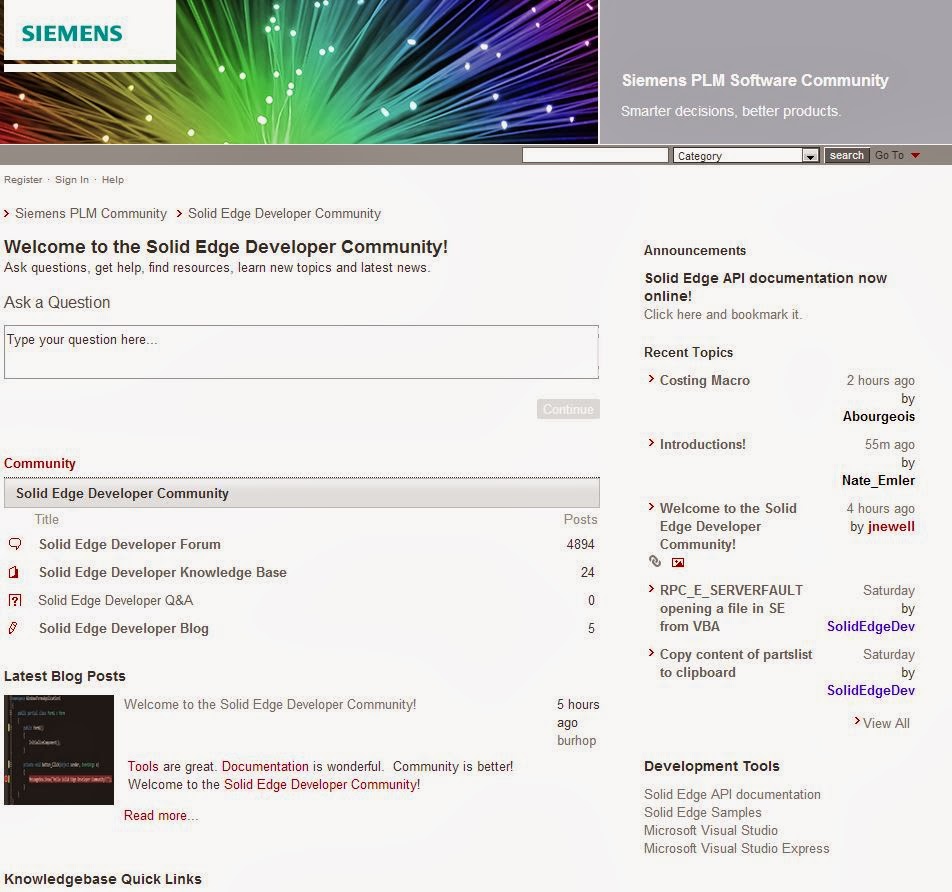The height and width of the screenshot is (892, 952).
Task: View profile of Nate_Emler
Action: (x=878, y=480)
